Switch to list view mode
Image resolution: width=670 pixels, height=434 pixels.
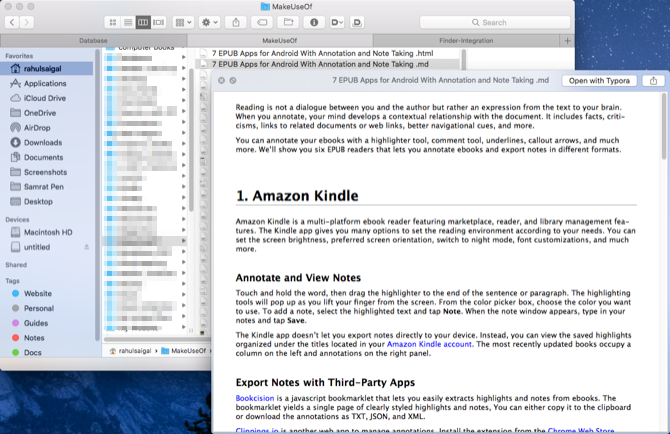pyautogui.click(x=127, y=21)
